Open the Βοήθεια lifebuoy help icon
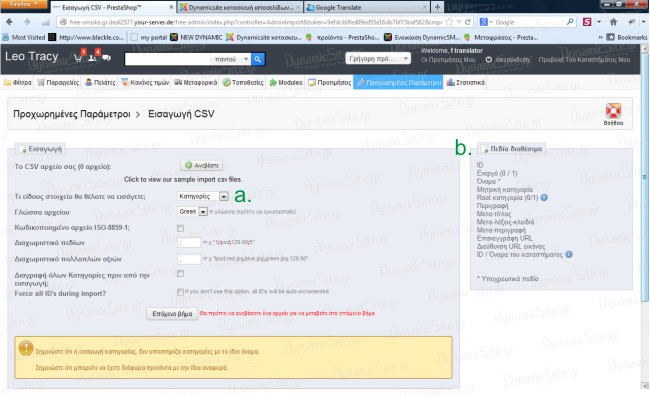This screenshot has height=396, width=650. (x=613, y=111)
